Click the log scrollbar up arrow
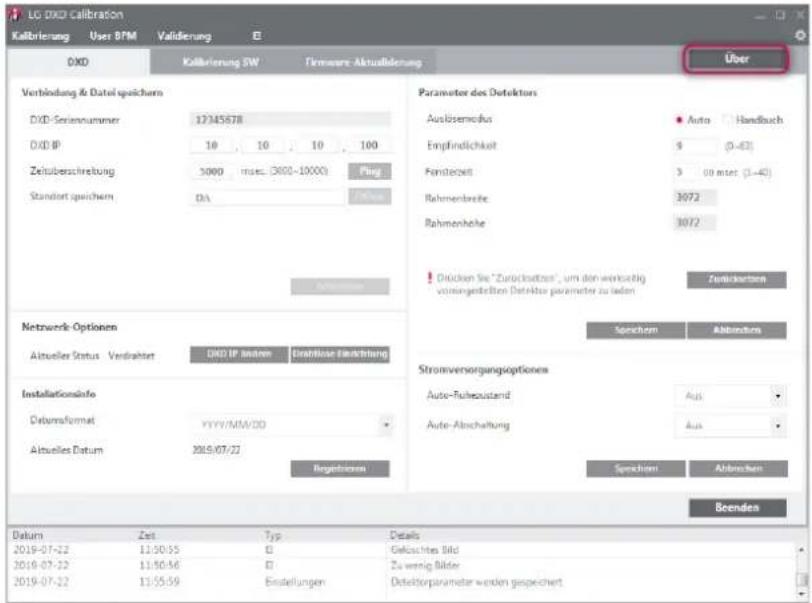This screenshot has width=812, height=603. click(802, 549)
